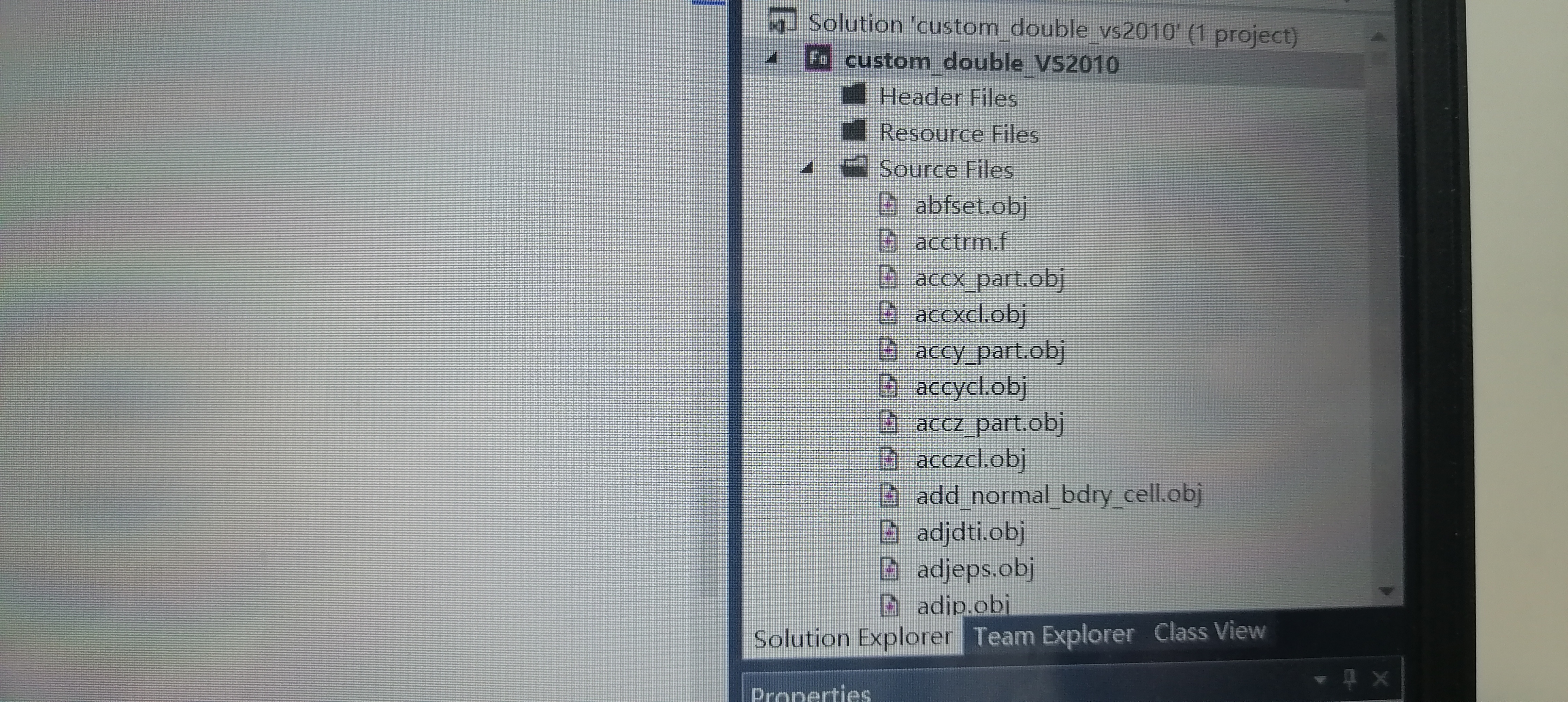This screenshot has width=1568, height=702.
Task: Click the Source Files open folder icon
Action: tap(854, 167)
